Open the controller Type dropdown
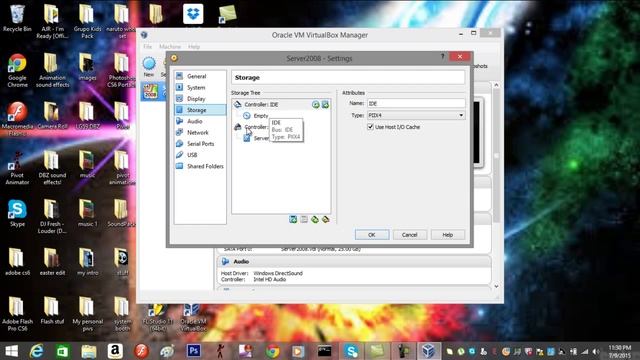The height and width of the screenshot is (360, 640). 416,116
